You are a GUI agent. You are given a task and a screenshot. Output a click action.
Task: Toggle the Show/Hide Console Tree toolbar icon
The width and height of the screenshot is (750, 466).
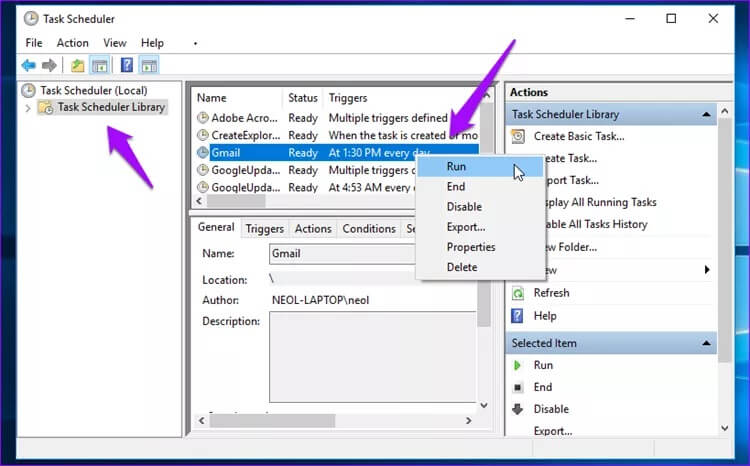pos(100,65)
